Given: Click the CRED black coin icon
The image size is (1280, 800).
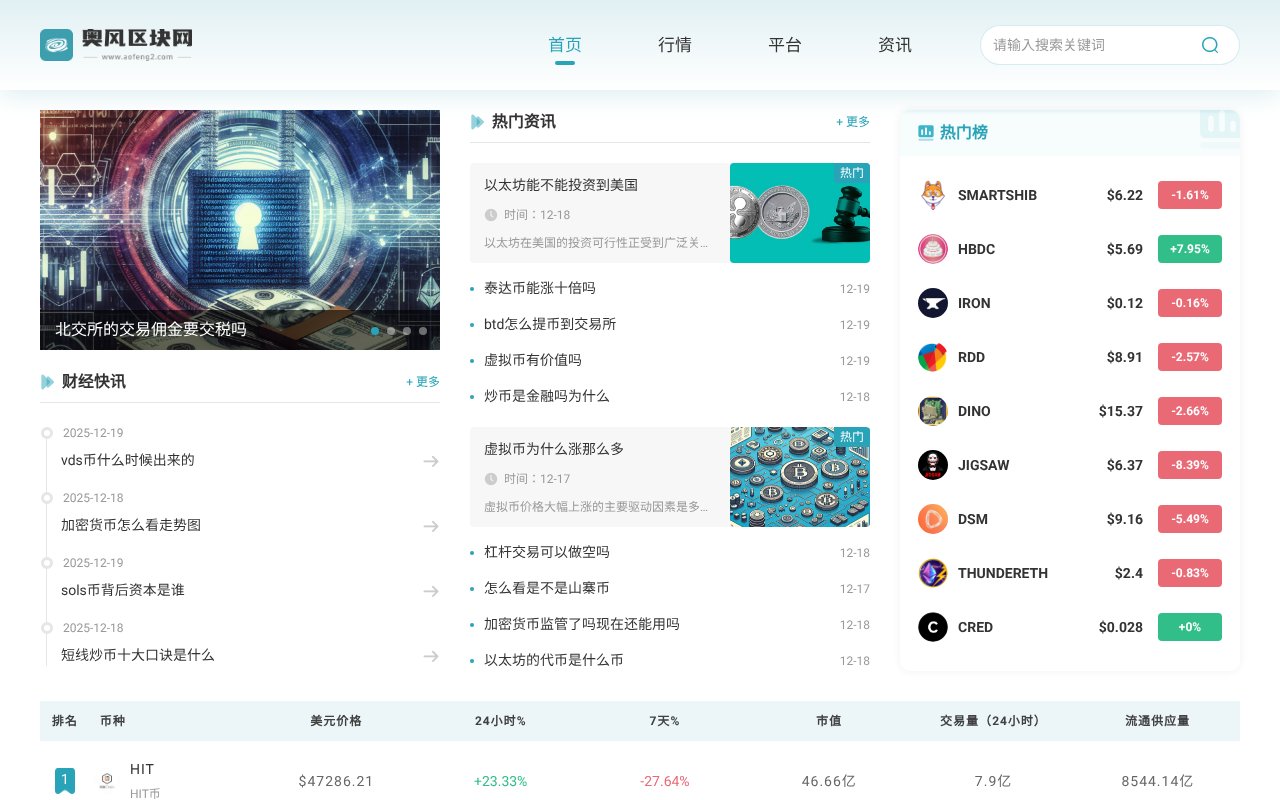Looking at the screenshot, I should (x=932, y=627).
